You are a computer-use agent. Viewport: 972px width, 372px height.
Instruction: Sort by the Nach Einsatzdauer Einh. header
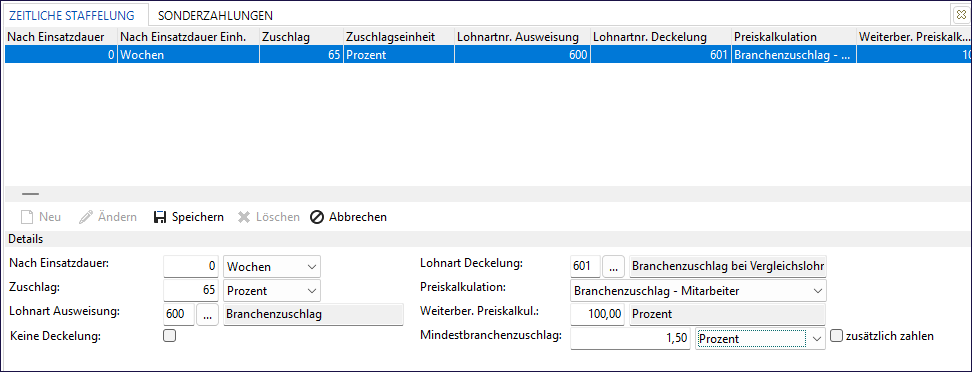[189, 37]
